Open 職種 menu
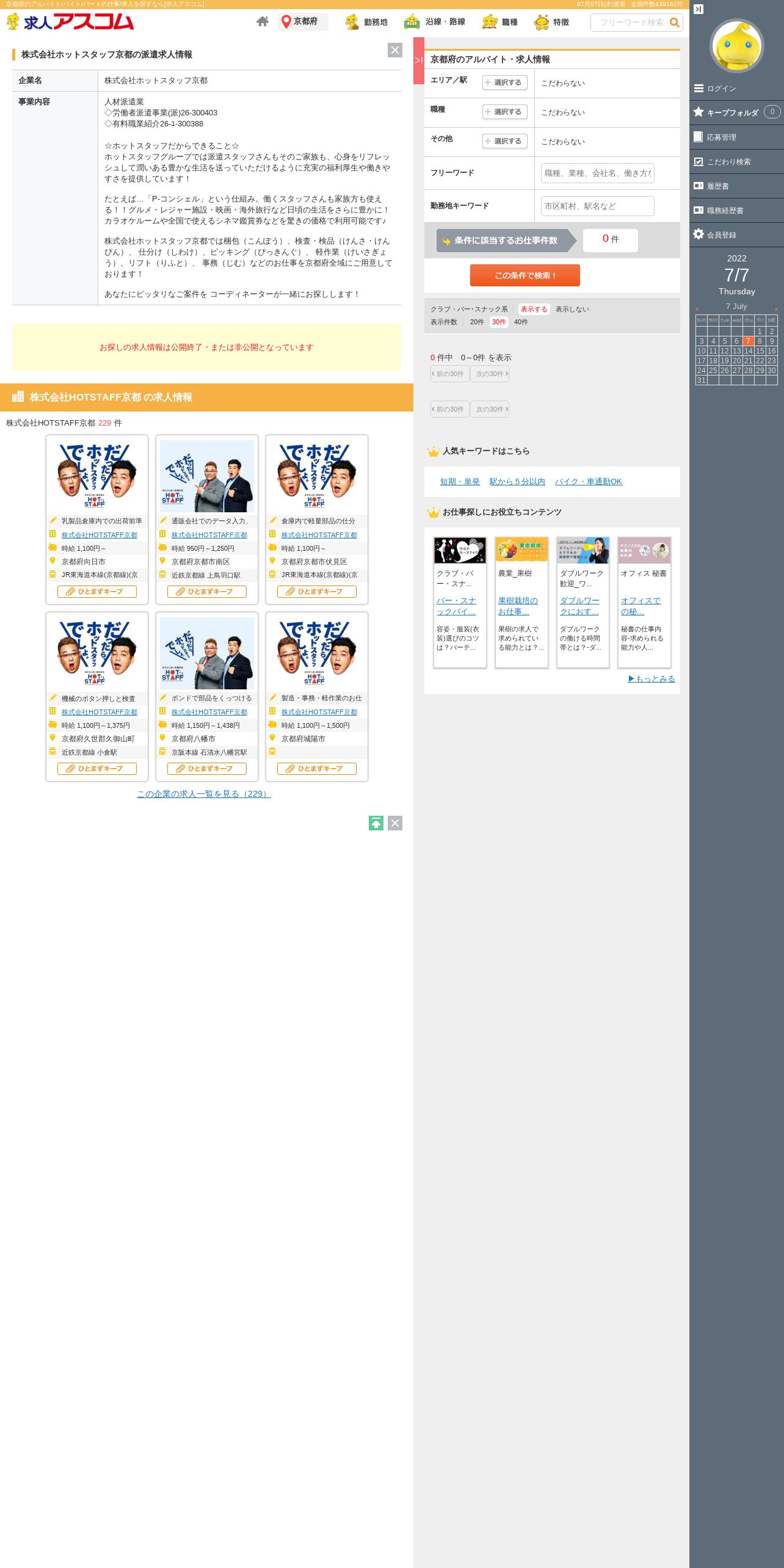784x1568 pixels. pyautogui.click(x=499, y=22)
